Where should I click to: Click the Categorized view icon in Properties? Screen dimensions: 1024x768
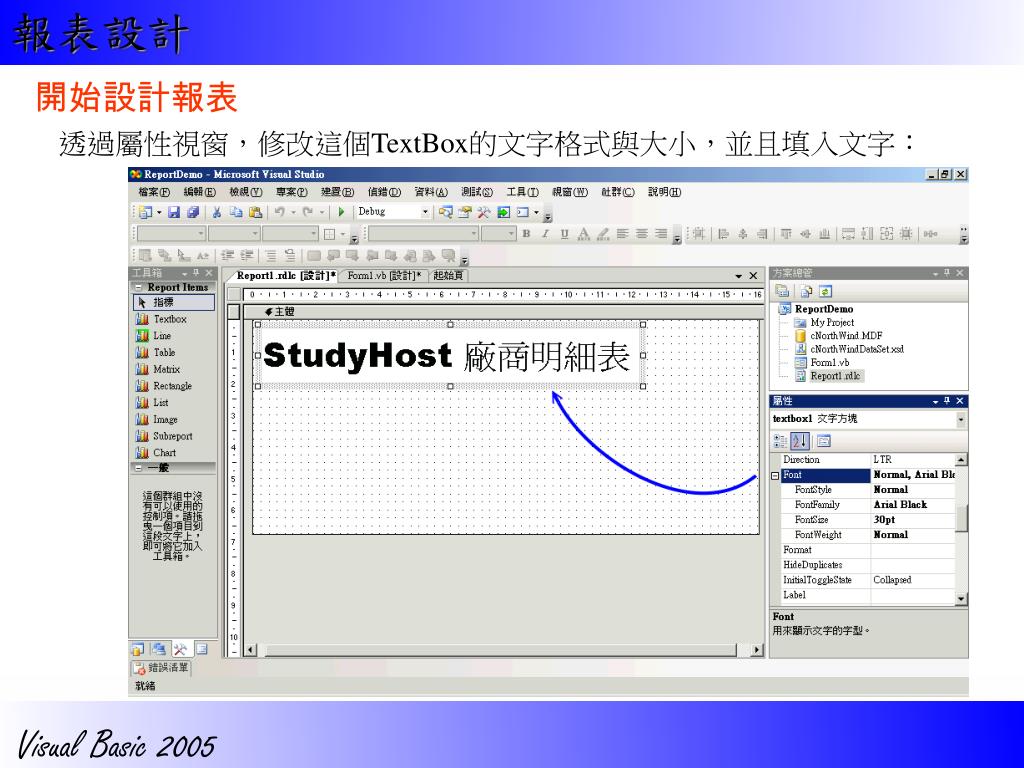point(780,441)
